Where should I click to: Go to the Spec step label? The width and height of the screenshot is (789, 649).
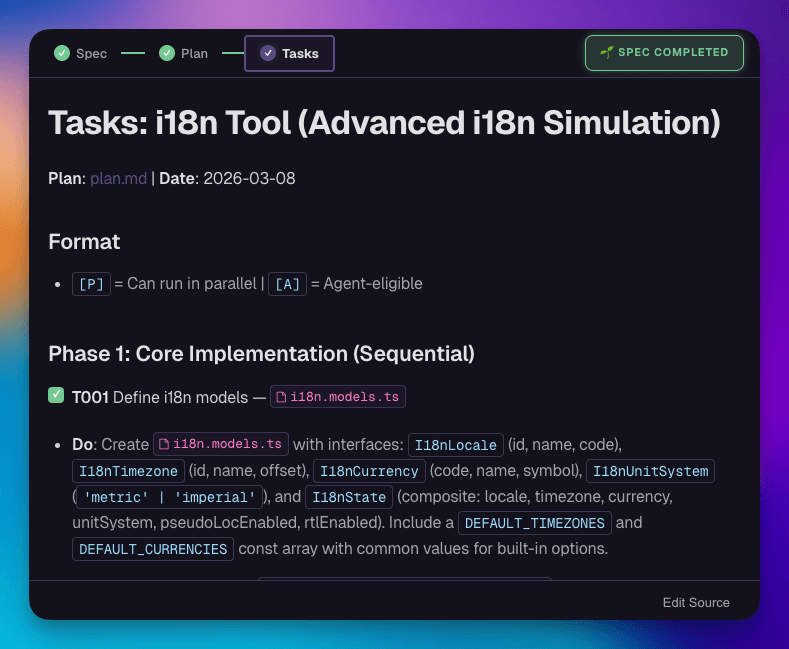coord(91,53)
